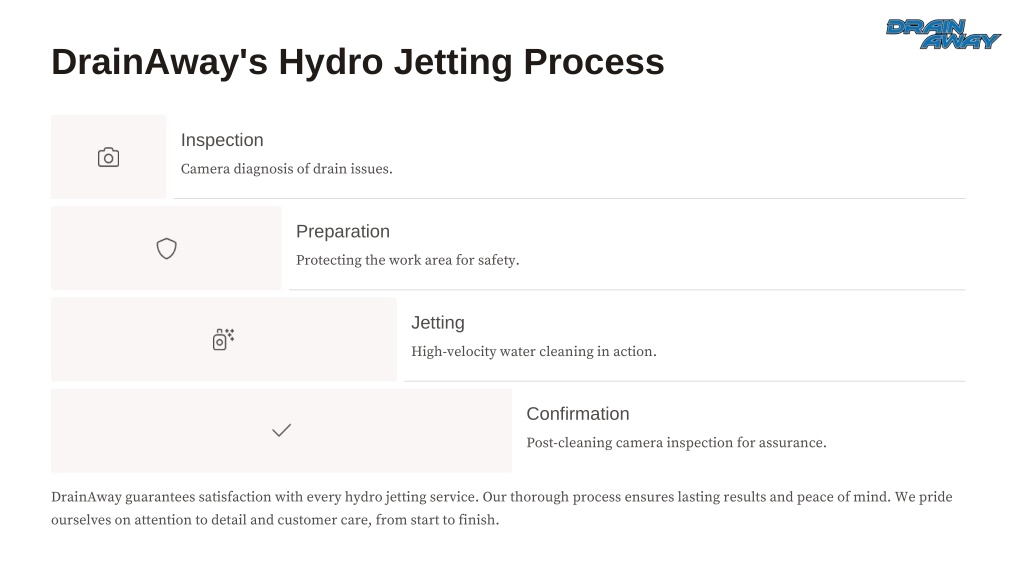Click the spray bottle Jetting icon
The height and width of the screenshot is (576, 1024).
pos(223,340)
